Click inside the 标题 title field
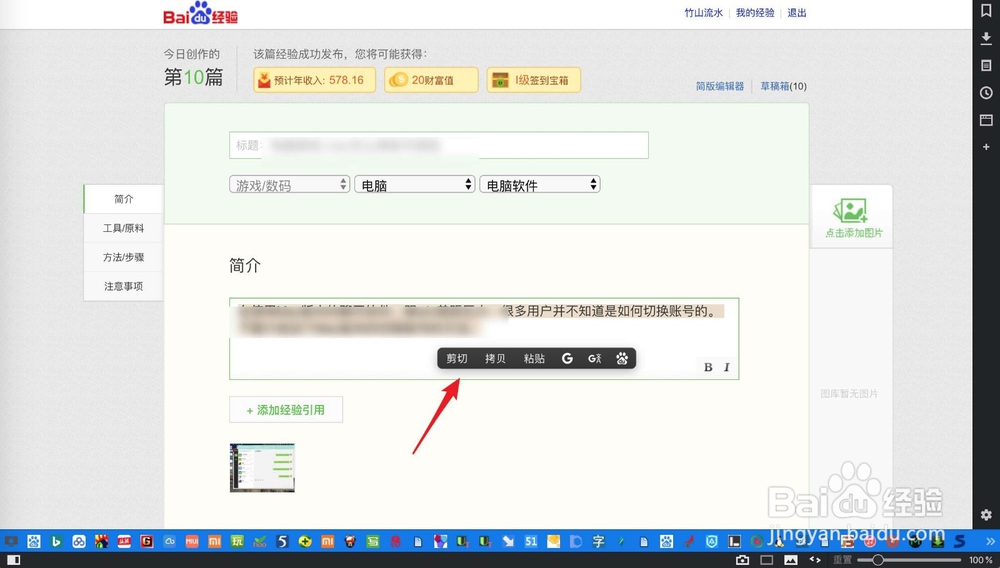 [439, 145]
